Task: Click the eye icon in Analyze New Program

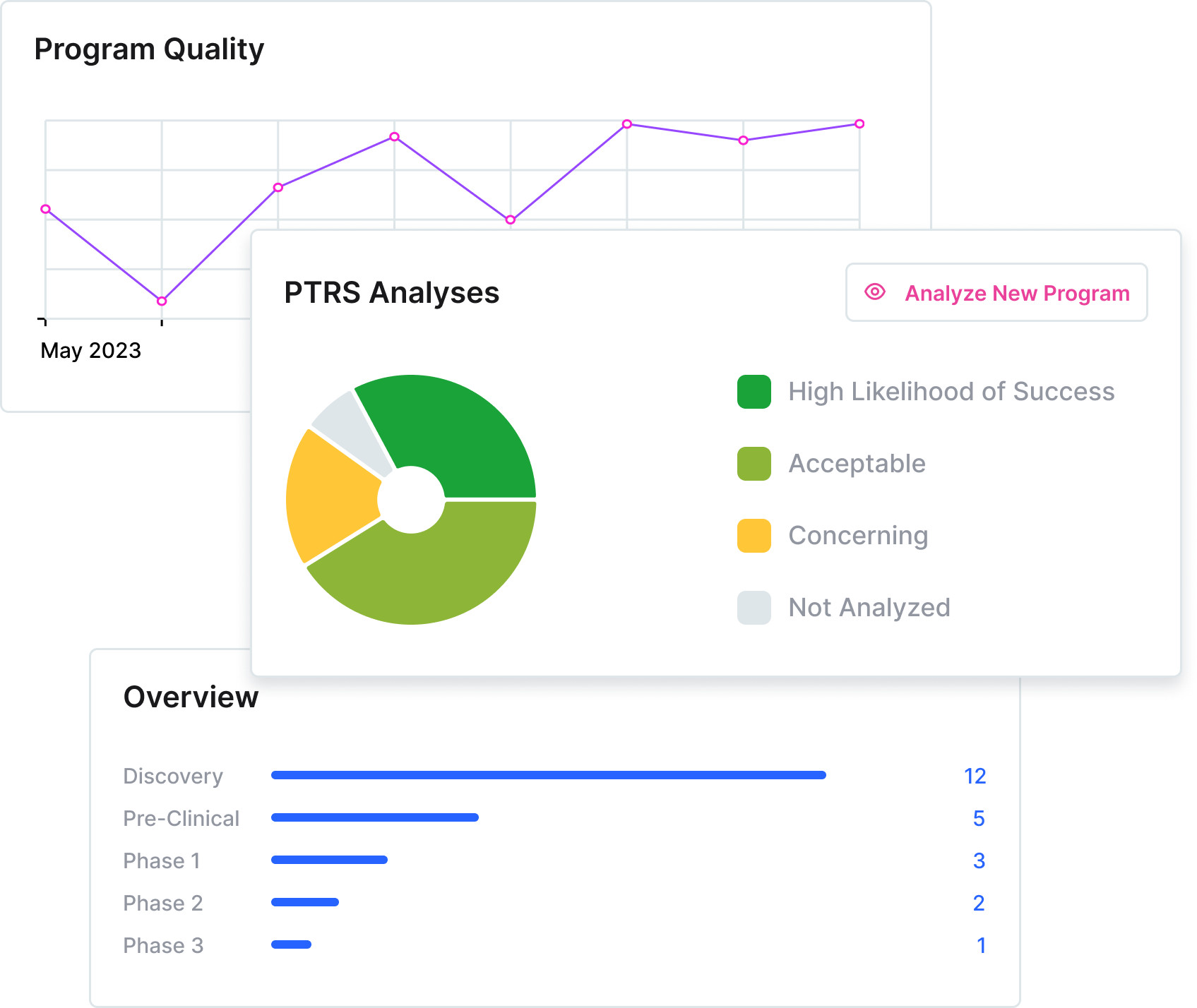Action: (x=875, y=292)
